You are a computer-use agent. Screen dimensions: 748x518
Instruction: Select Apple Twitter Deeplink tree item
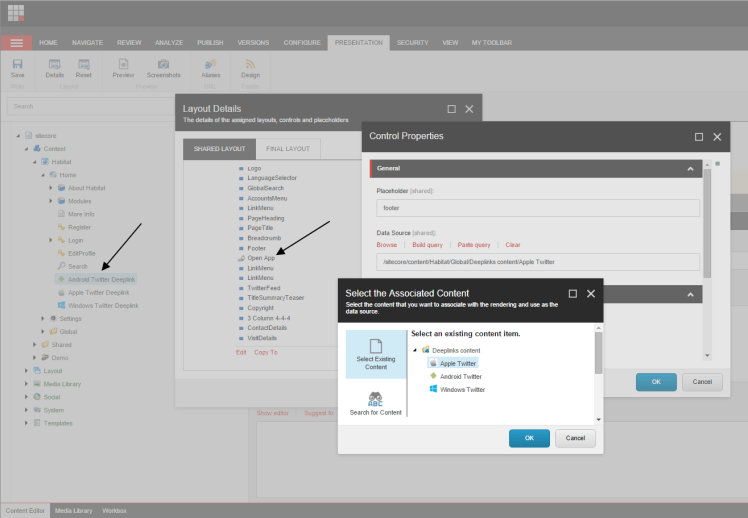coord(94,292)
